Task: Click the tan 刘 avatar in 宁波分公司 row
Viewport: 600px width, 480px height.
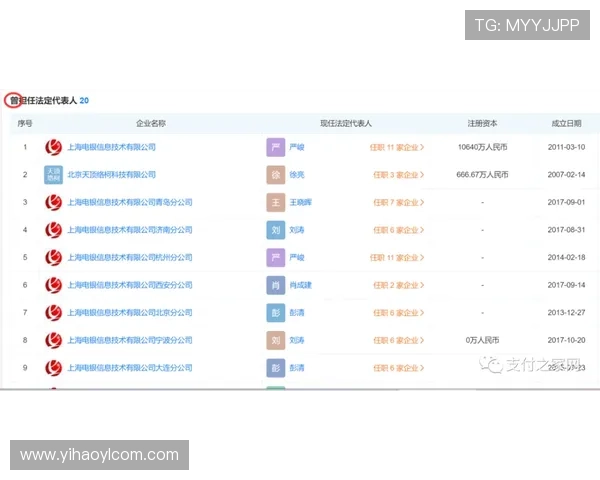Action: pyautogui.click(x=276, y=340)
